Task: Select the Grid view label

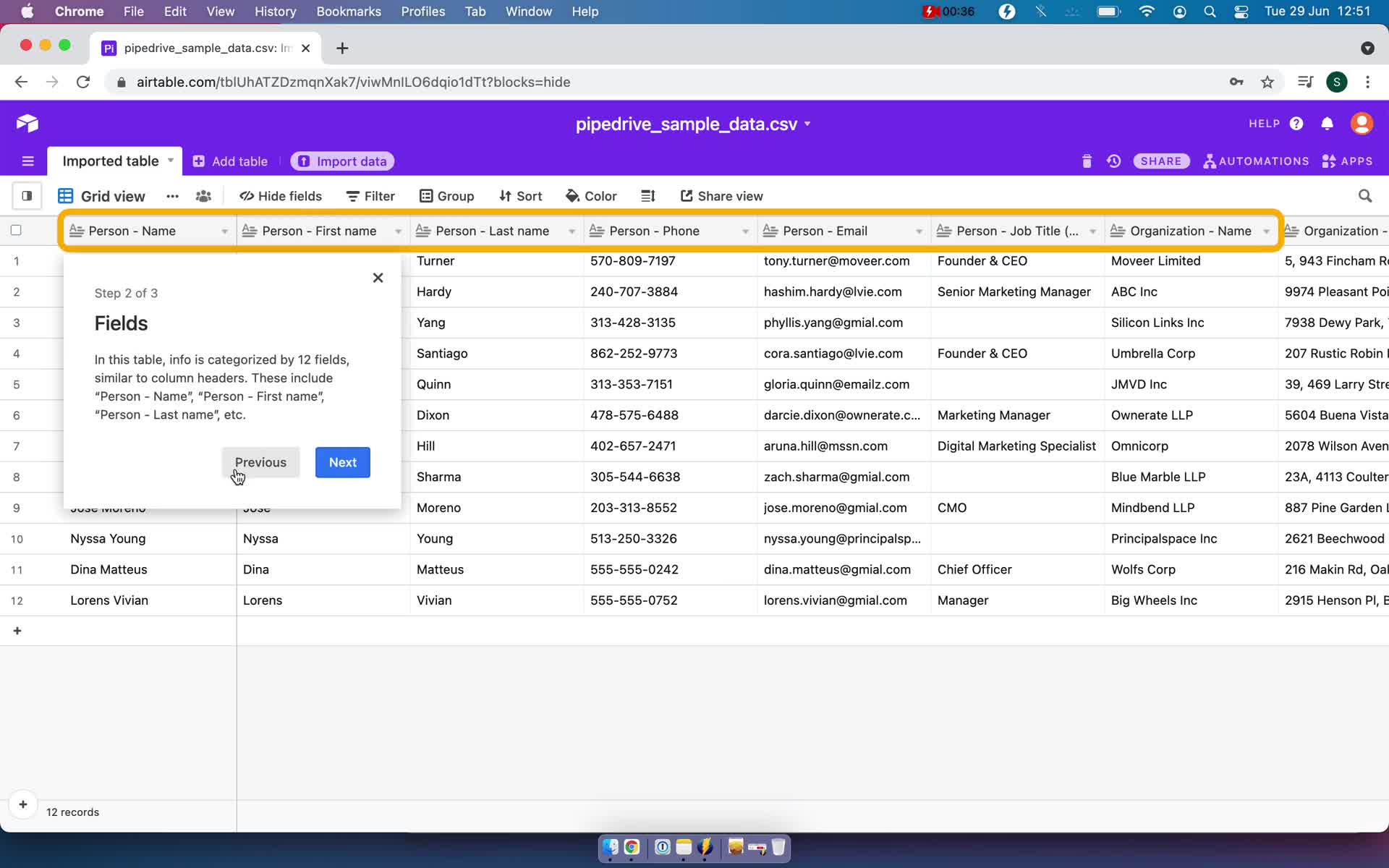Action: pos(113,196)
